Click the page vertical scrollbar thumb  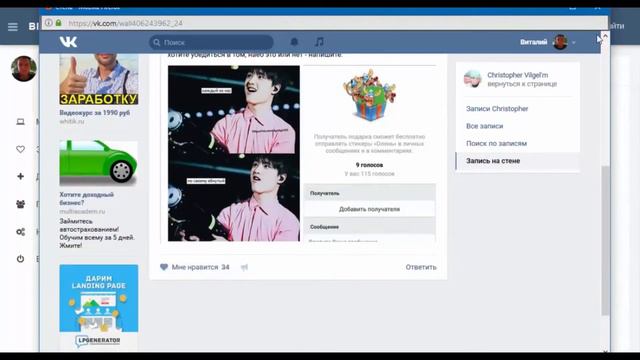605,240
